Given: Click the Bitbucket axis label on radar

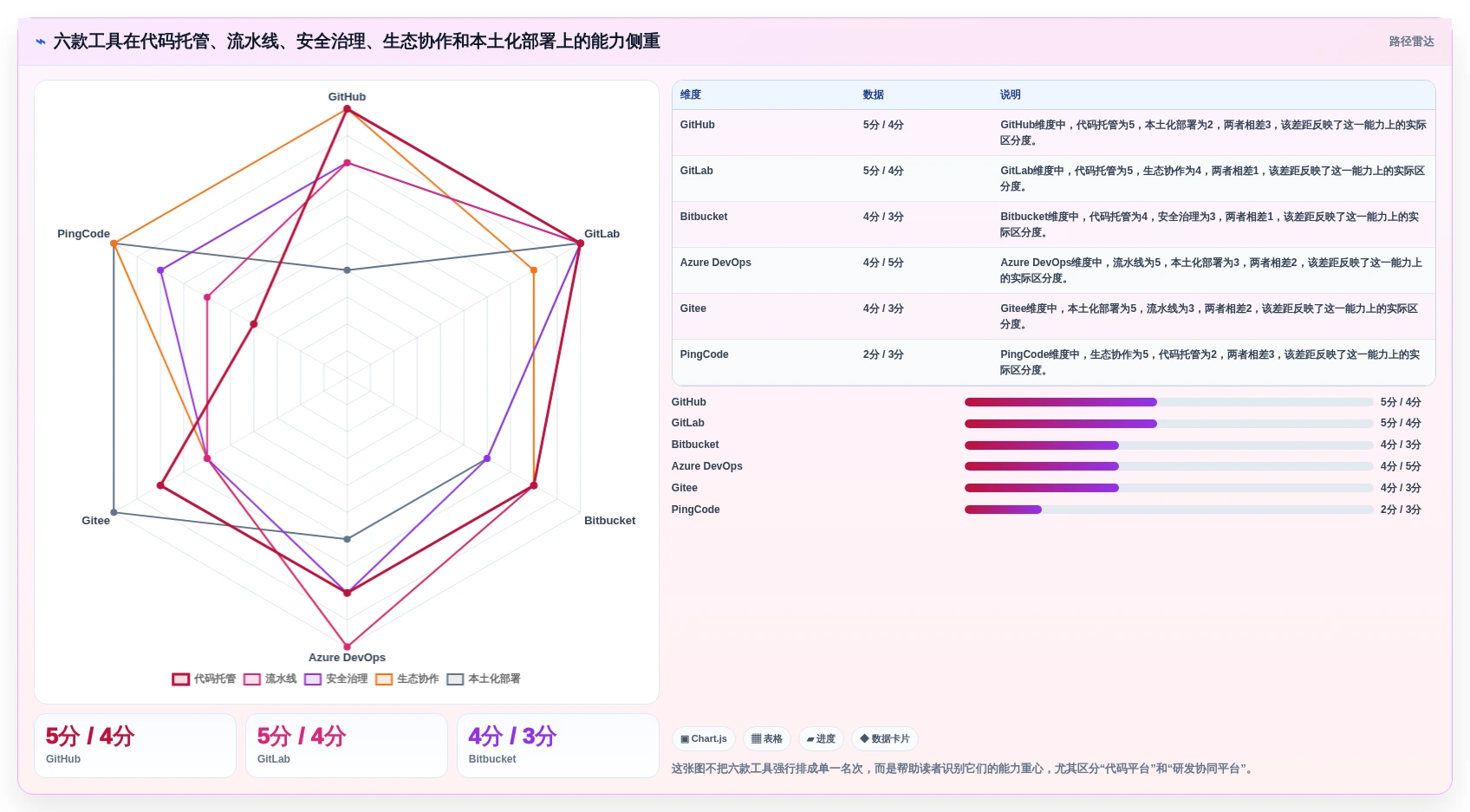Looking at the screenshot, I should pyautogui.click(x=609, y=521).
